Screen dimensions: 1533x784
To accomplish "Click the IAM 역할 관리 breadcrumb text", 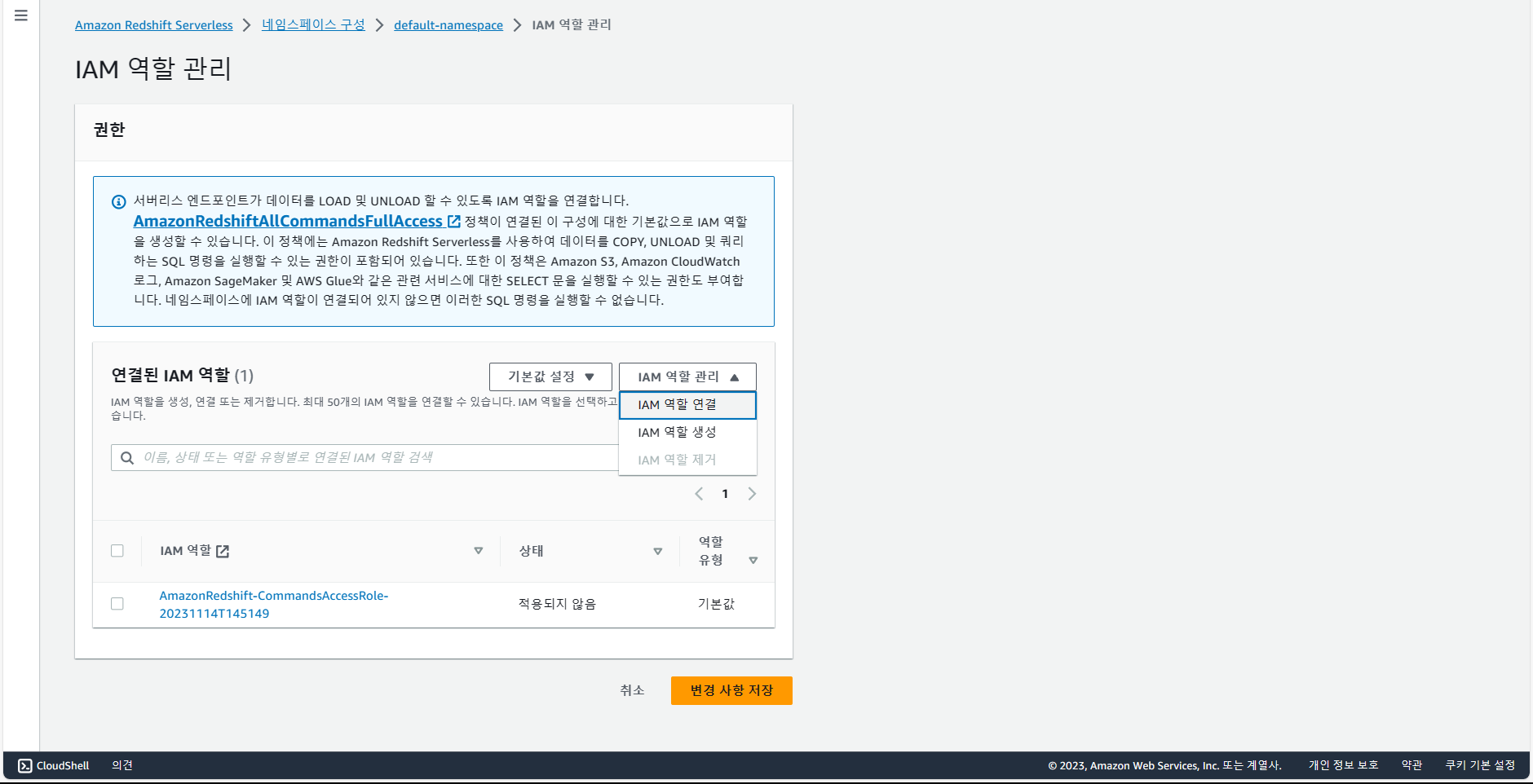I will coord(572,25).
